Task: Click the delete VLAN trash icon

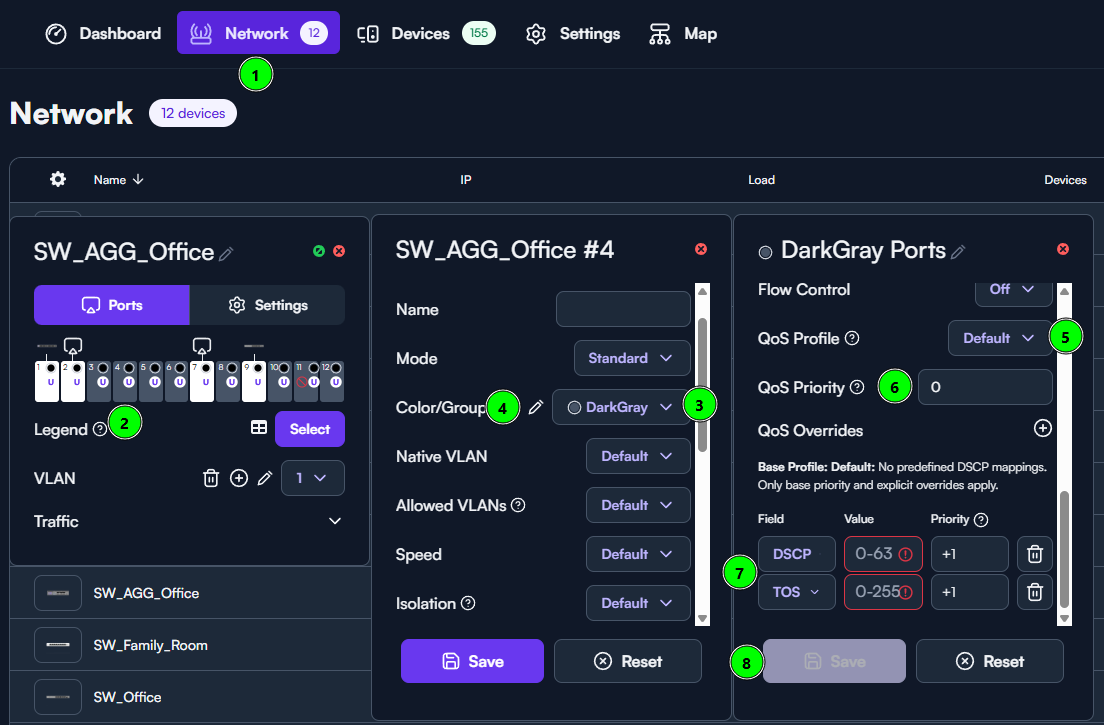Action: 211,478
